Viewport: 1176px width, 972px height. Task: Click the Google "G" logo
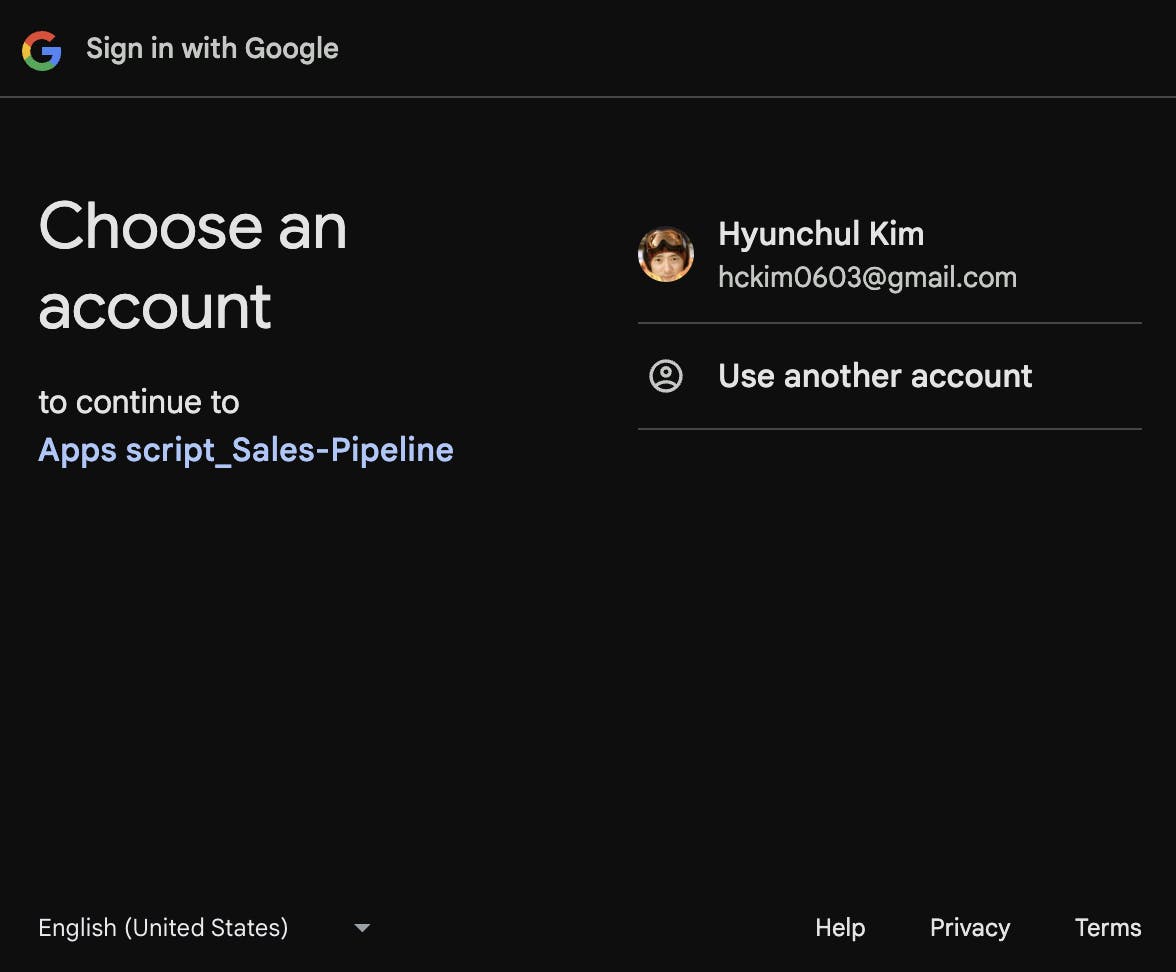pos(42,49)
